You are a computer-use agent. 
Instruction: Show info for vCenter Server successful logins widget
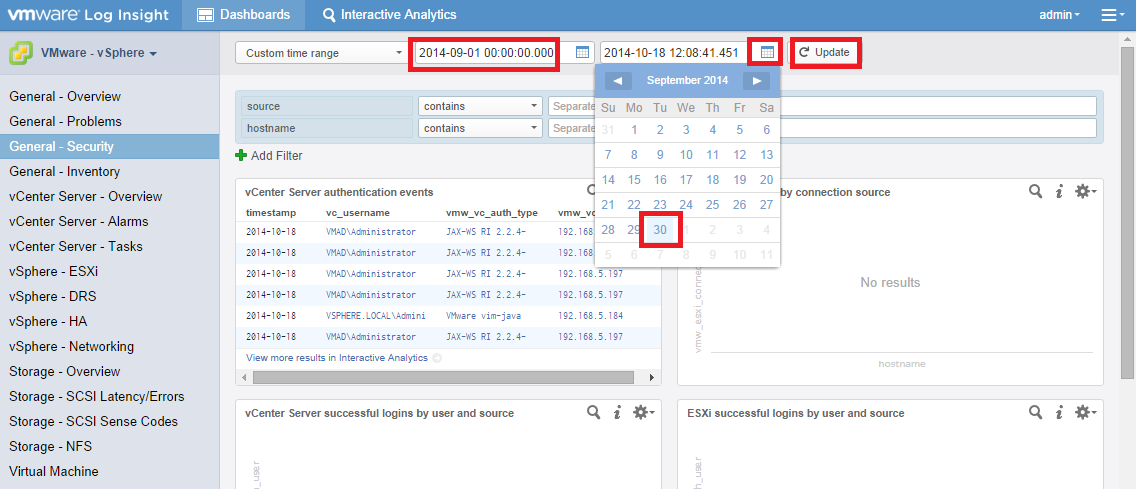[617, 412]
